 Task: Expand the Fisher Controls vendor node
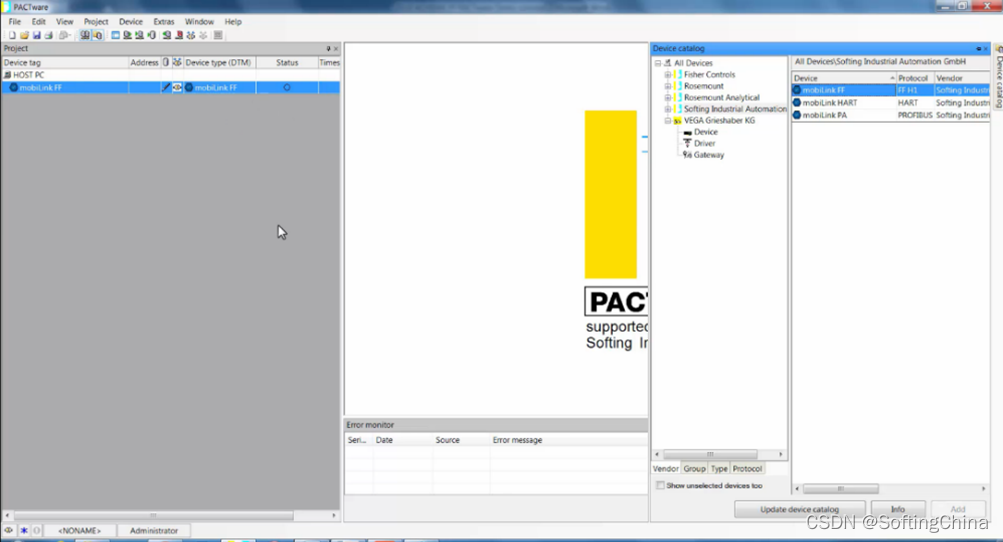pos(668,75)
